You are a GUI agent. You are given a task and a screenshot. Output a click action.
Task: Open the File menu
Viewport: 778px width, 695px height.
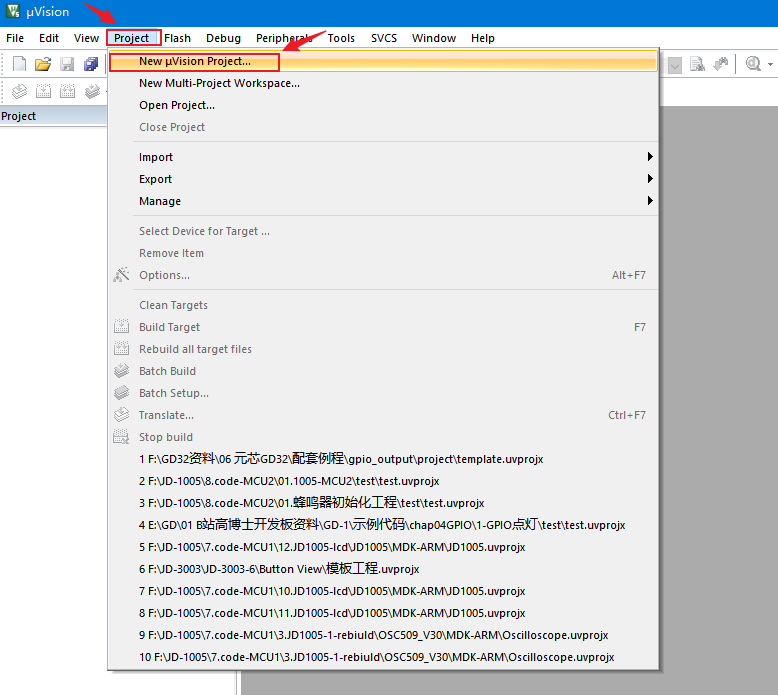(15, 38)
